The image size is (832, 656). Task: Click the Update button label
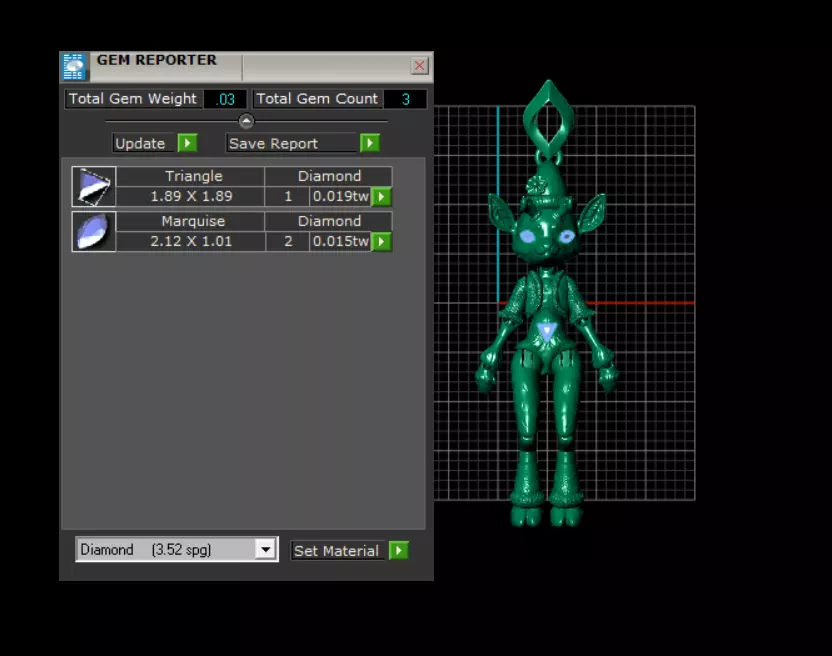[x=143, y=143]
